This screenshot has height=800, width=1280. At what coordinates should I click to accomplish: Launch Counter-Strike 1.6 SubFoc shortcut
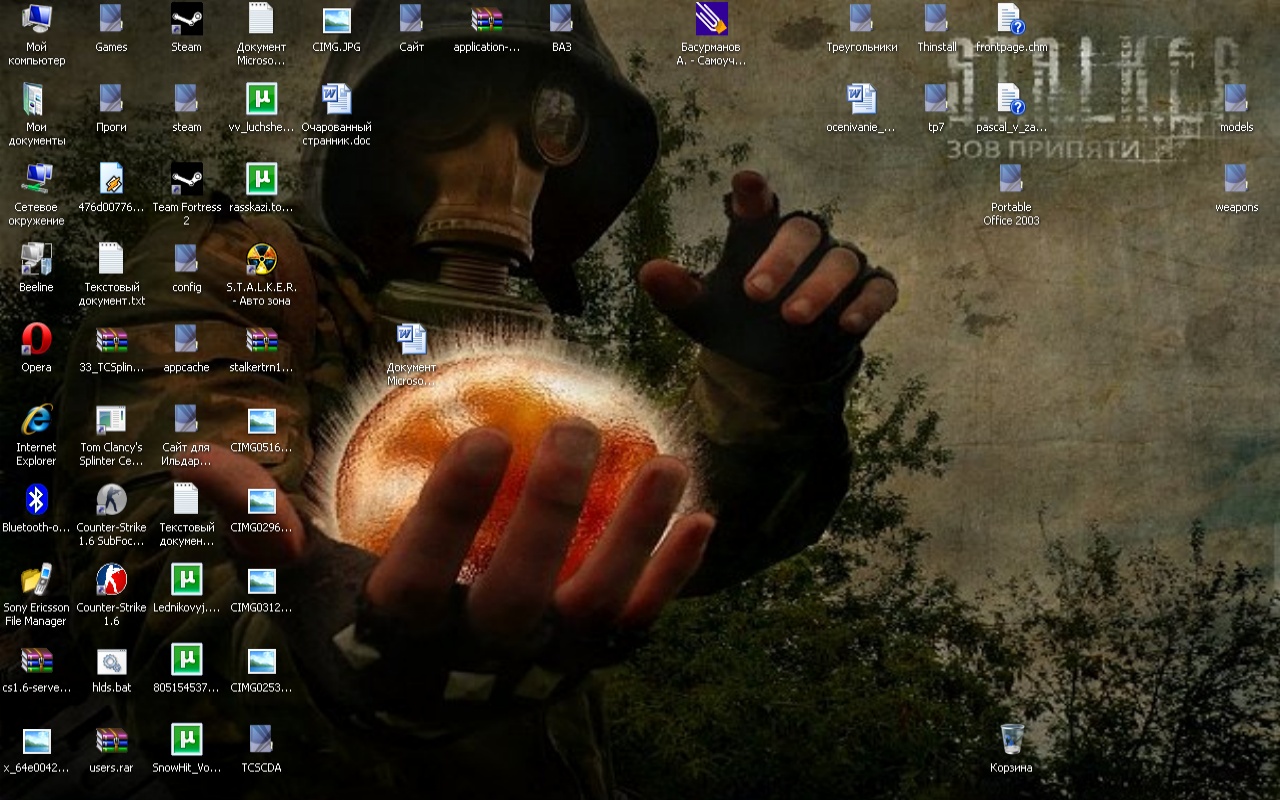[x=111, y=498]
